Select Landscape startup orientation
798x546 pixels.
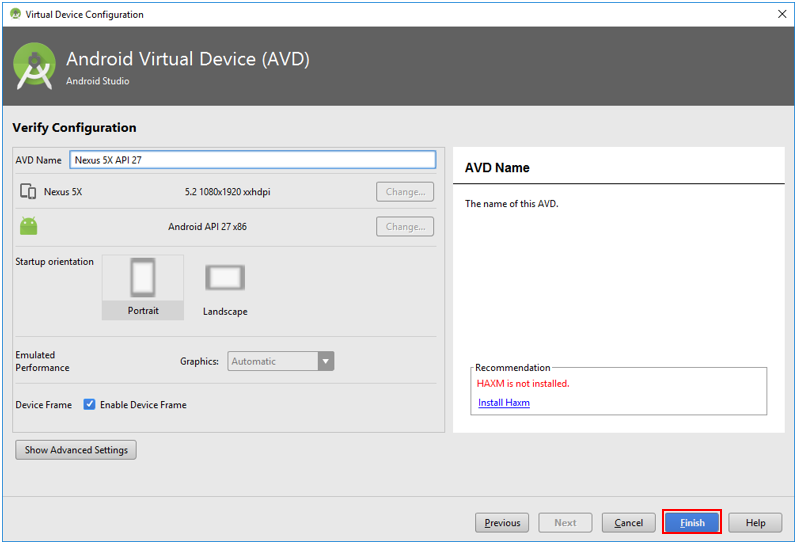point(225,290)
